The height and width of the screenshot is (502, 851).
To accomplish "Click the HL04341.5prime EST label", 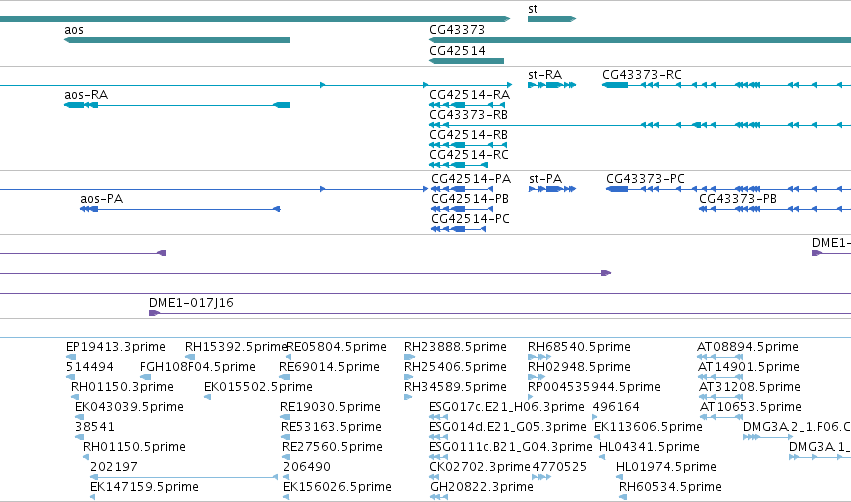I will (x=649, y=447).
